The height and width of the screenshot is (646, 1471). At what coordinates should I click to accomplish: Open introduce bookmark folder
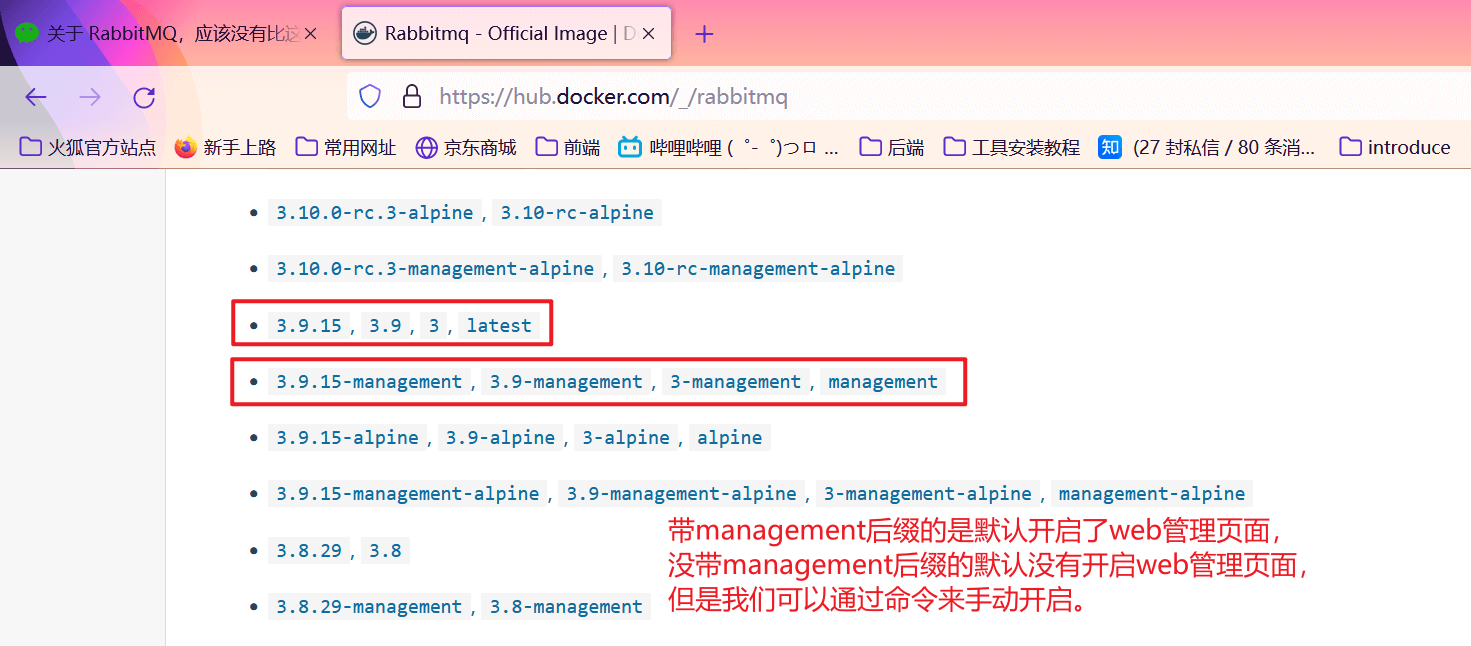pos(1394,147)
